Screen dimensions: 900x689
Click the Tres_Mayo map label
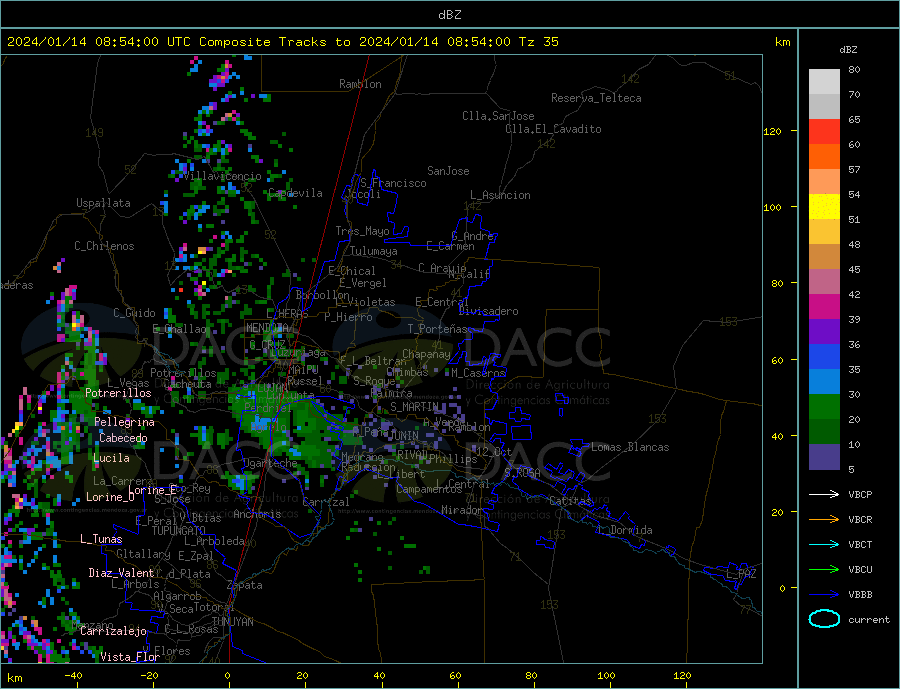(363, 231)
